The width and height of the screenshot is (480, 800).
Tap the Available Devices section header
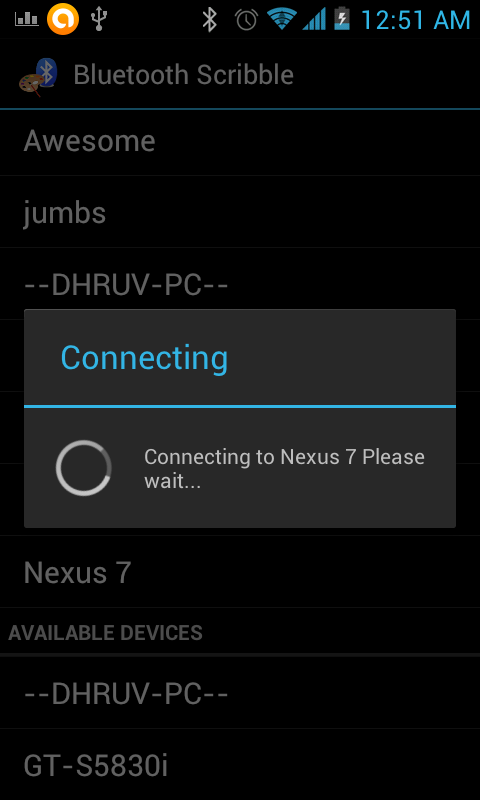pos(106,633)
